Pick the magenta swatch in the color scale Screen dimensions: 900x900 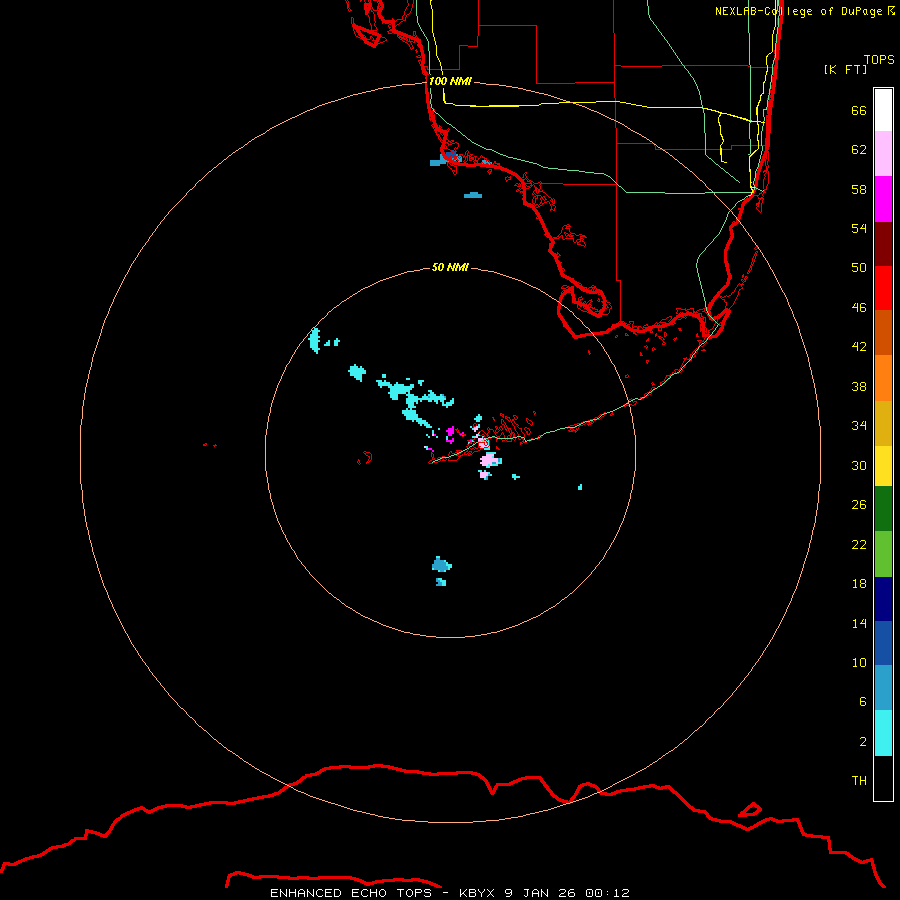pyautogui.click(x=883, y=199)
